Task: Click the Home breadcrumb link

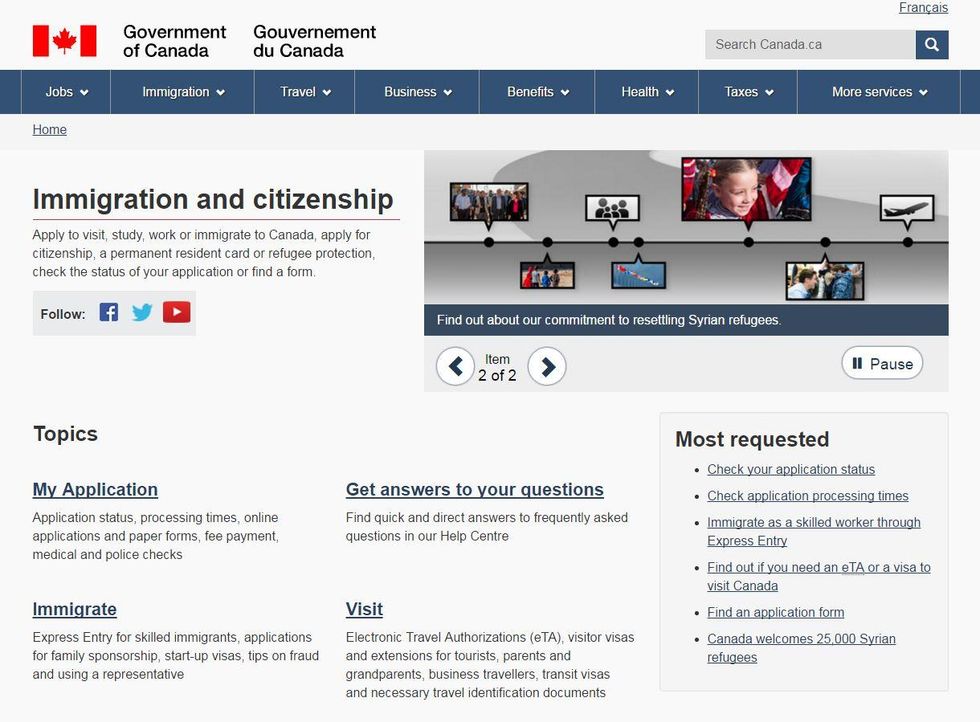Action: click(49, 129)
